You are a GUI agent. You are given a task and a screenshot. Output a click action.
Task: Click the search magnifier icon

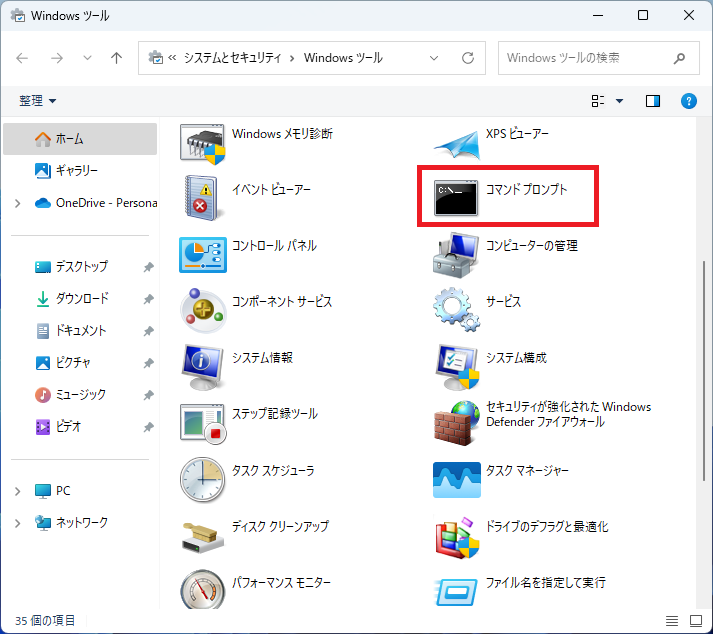click(x=679, y=58)
